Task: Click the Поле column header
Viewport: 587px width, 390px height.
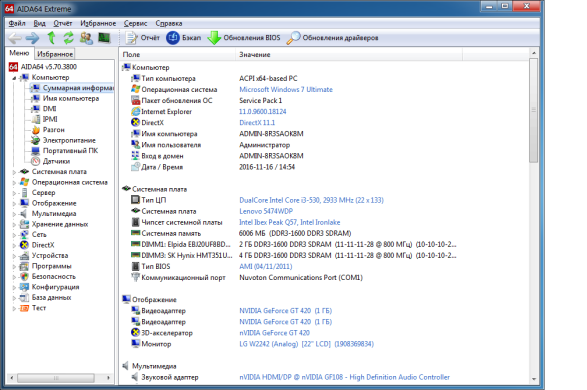Action: pyautogui.click(x=177, y=54)
